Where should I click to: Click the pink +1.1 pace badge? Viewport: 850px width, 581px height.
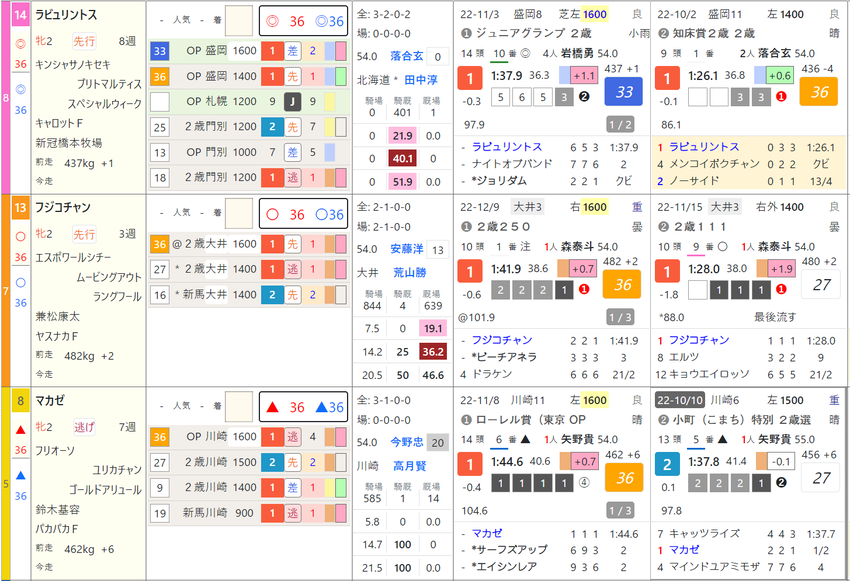584,75
